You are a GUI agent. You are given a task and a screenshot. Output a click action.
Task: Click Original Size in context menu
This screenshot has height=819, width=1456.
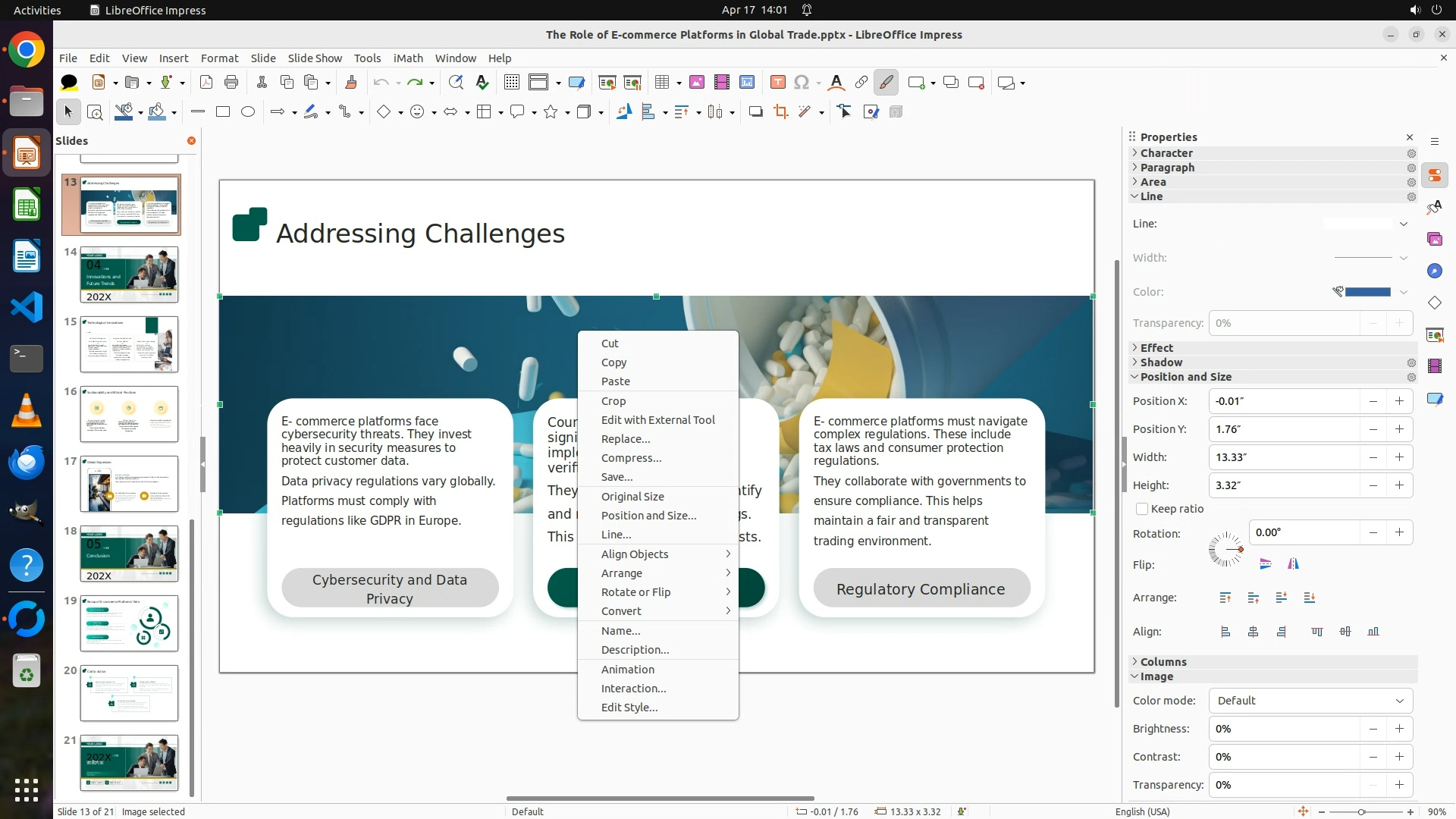632,497
